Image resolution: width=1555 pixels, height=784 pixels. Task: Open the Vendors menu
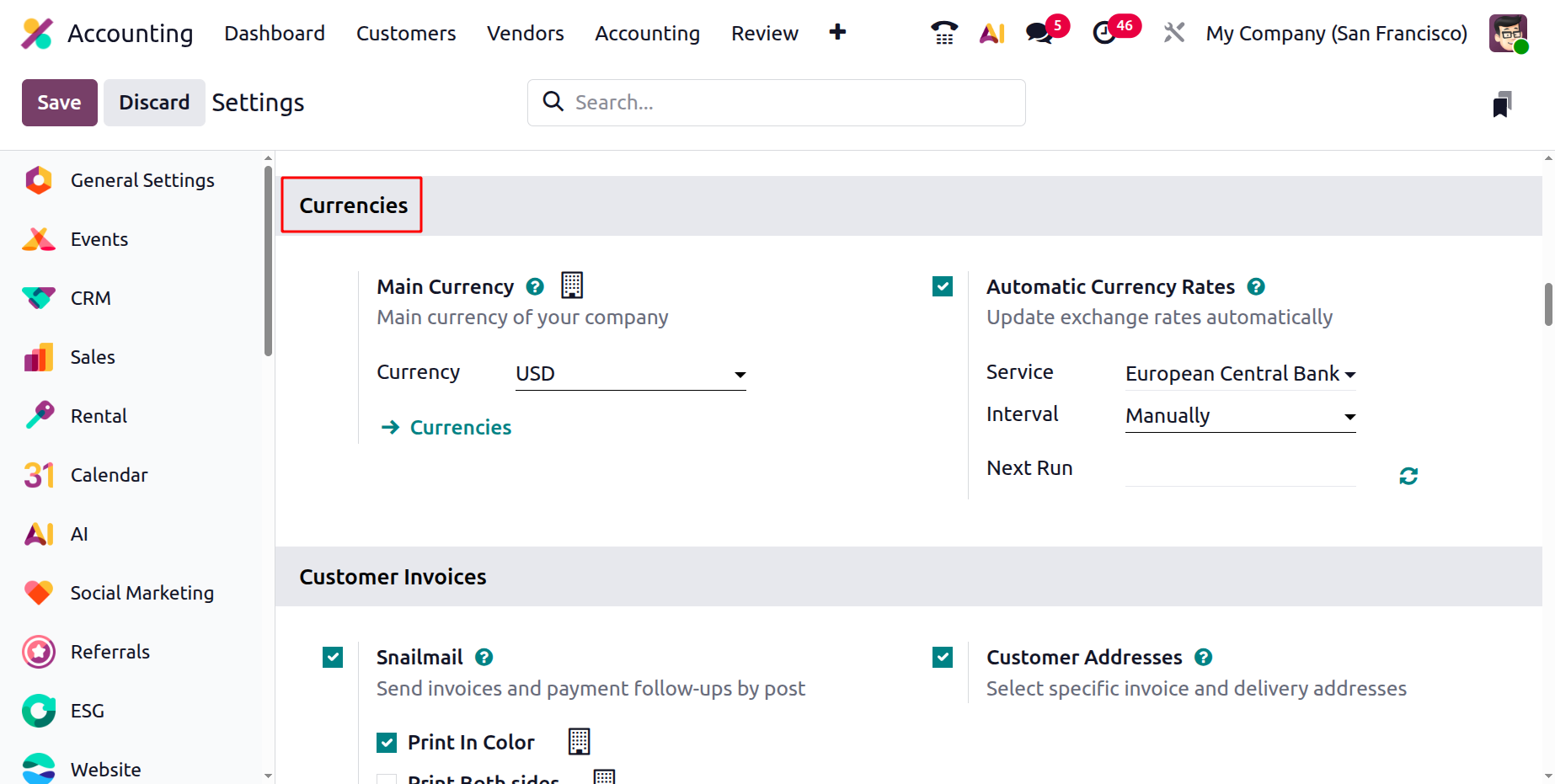tap(525, 33)
